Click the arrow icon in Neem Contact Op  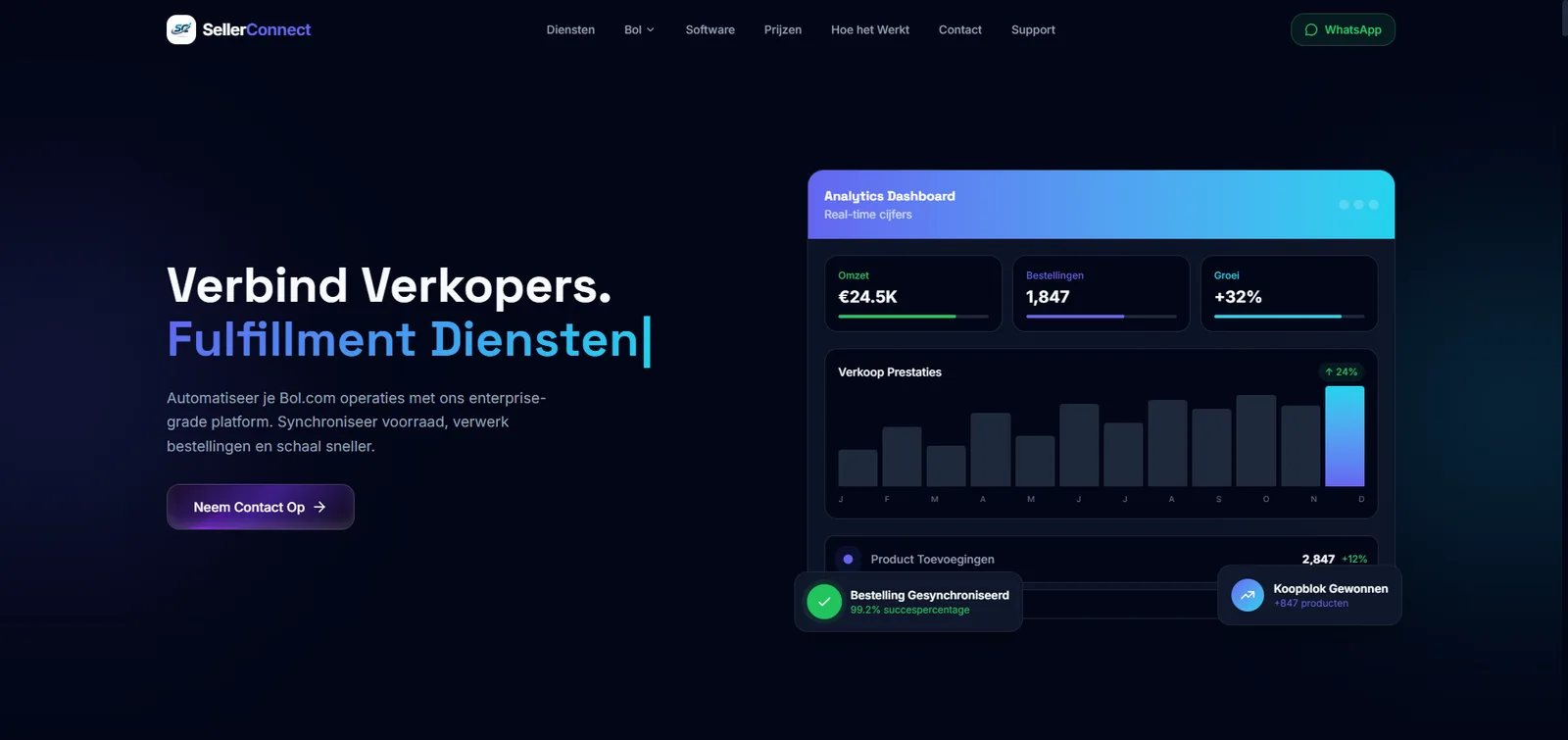coord(319,507)
